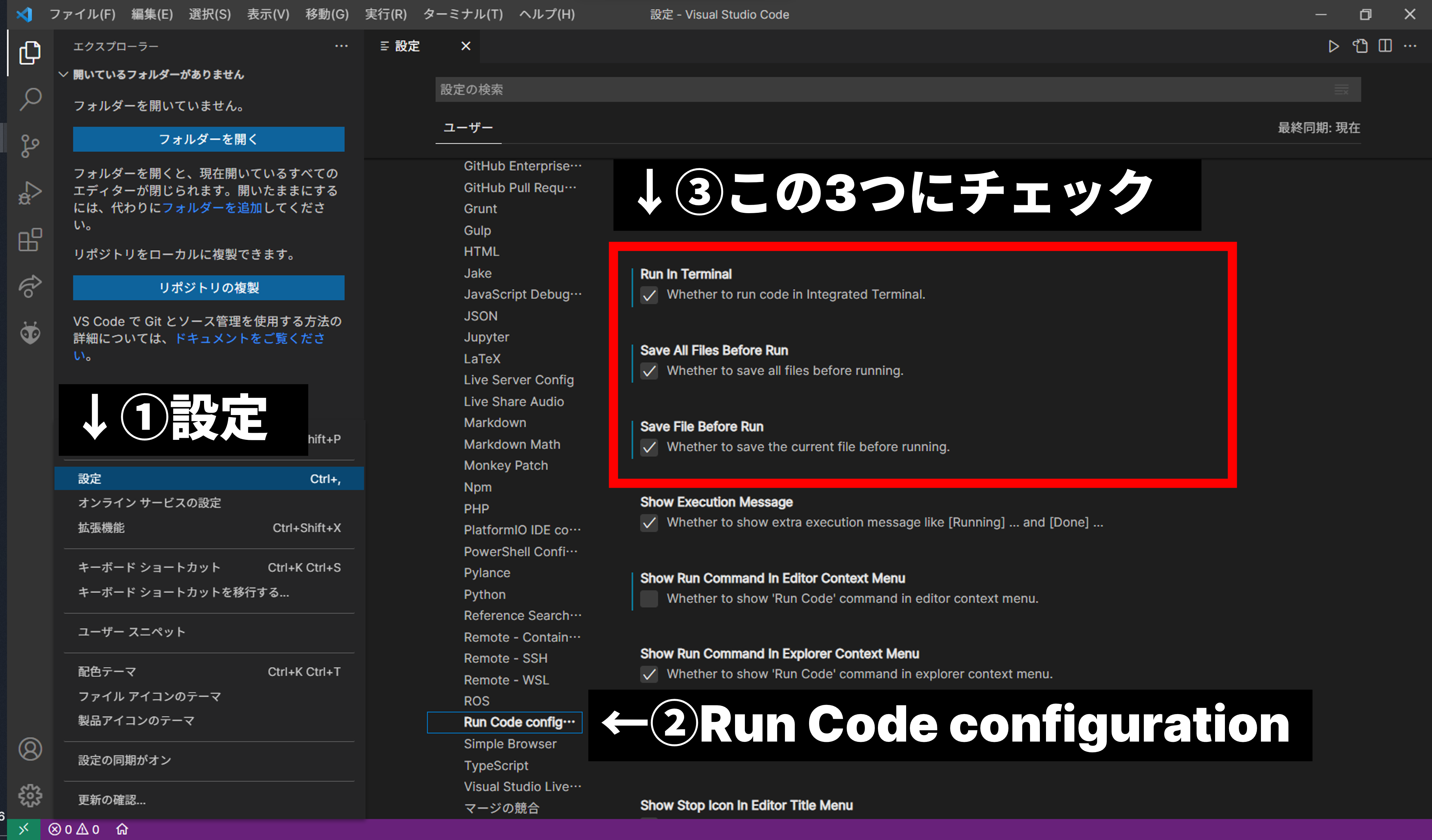Open the Explorer view in activity bar
This screenshot has height=840, width=1432.
30,53
